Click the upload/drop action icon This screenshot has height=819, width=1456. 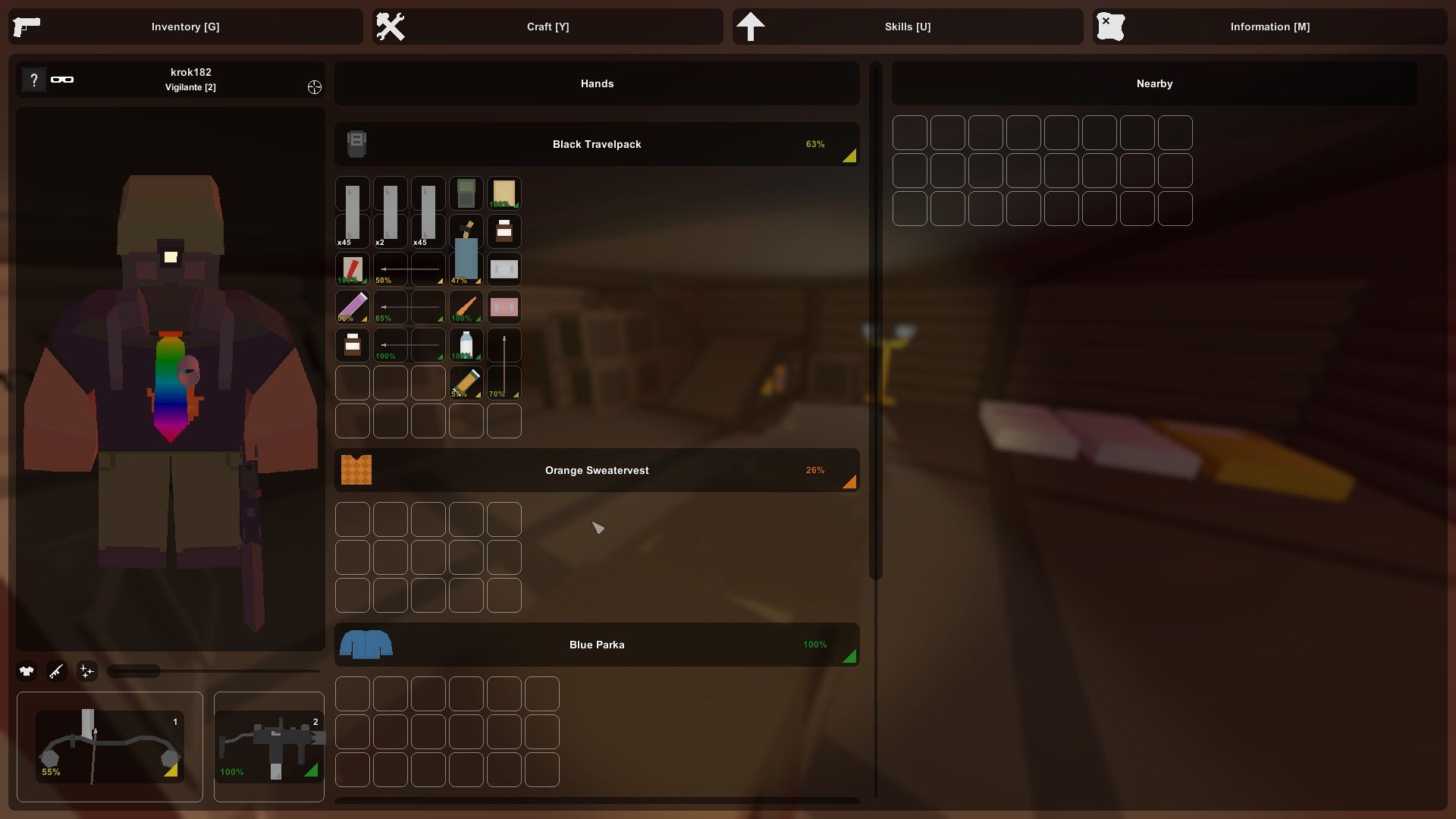(752, 26)
